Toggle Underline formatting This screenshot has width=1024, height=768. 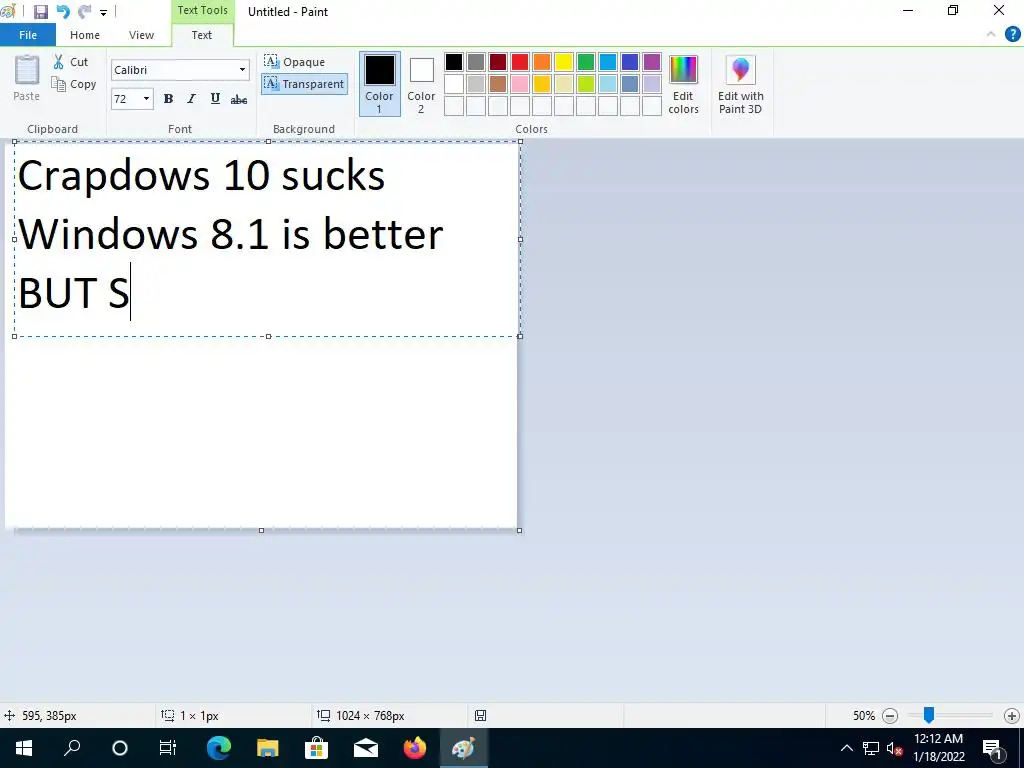[x=215, y=99]
